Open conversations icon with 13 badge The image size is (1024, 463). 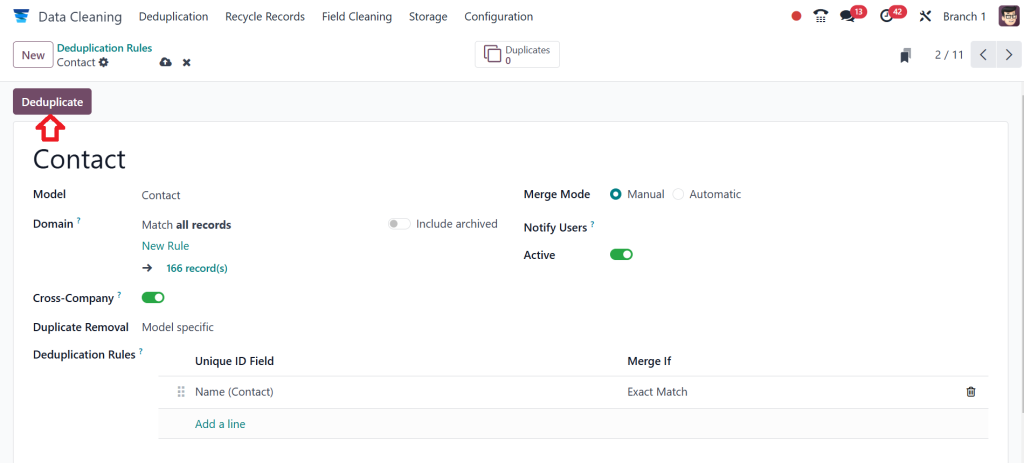tap(848, 16)
